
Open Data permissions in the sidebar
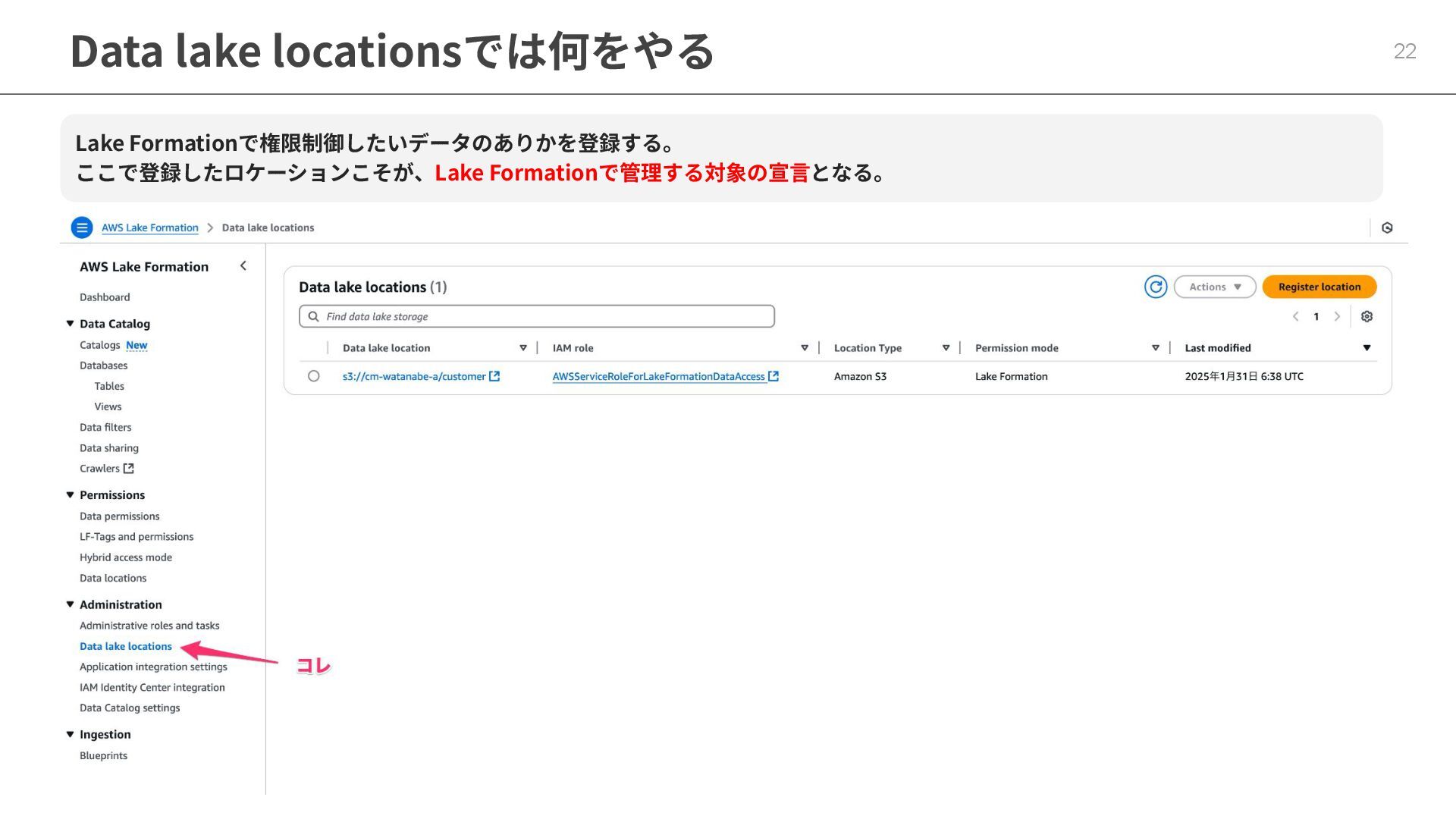point(120,516)
